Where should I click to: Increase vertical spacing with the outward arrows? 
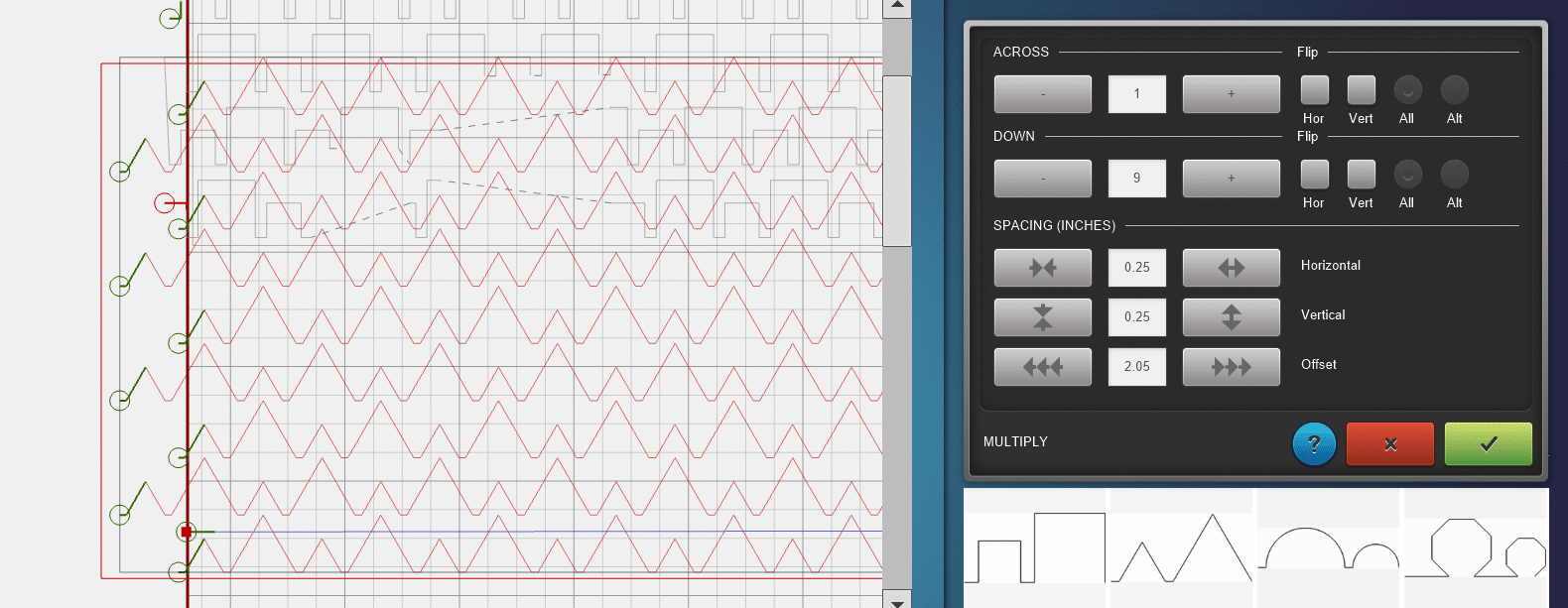(x=1231, y=317)
